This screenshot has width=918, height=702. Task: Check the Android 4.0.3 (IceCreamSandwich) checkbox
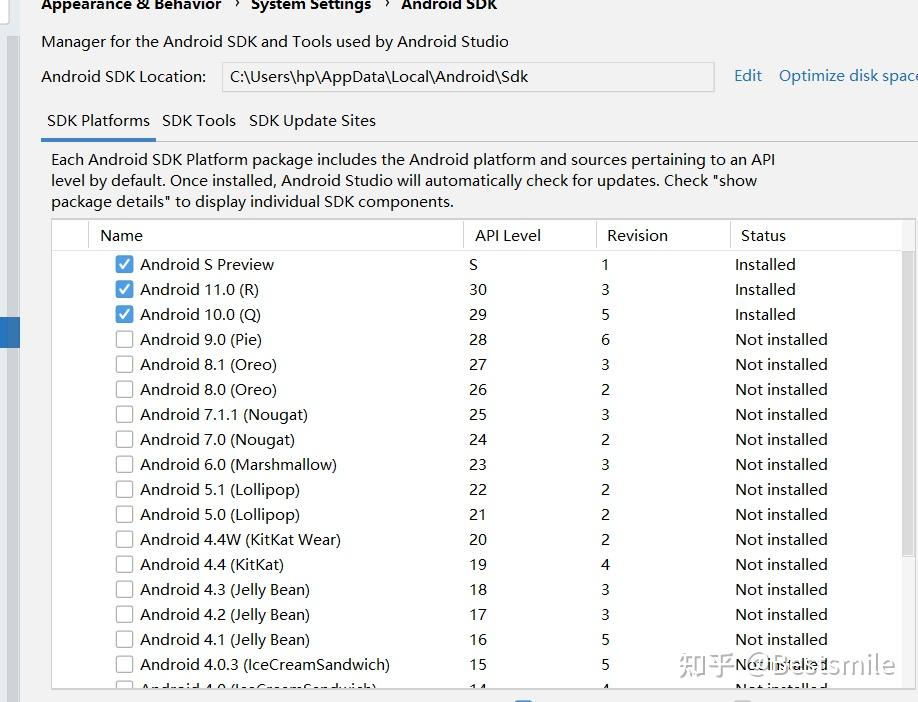coord(124,665)
